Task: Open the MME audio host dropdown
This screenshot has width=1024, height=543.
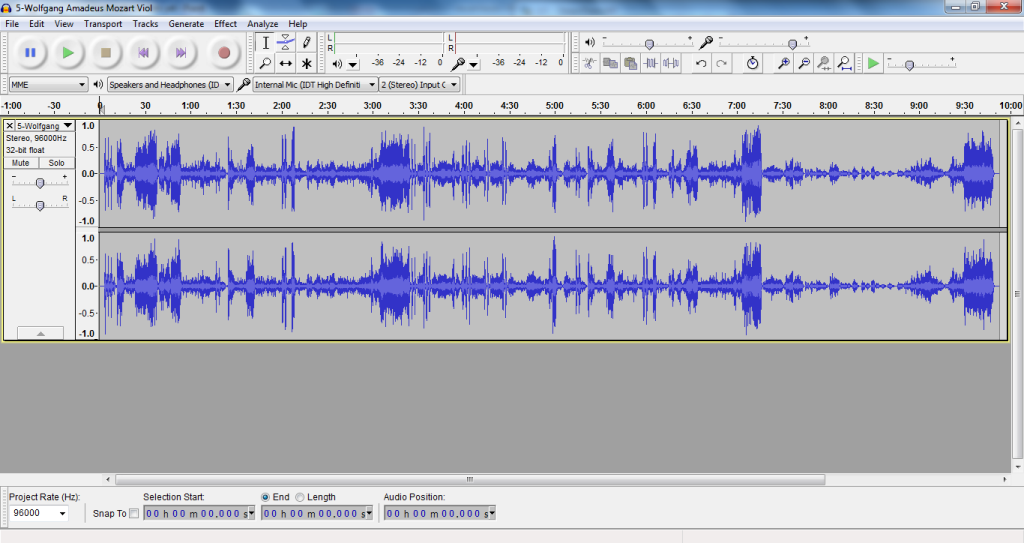Action: 47,85
